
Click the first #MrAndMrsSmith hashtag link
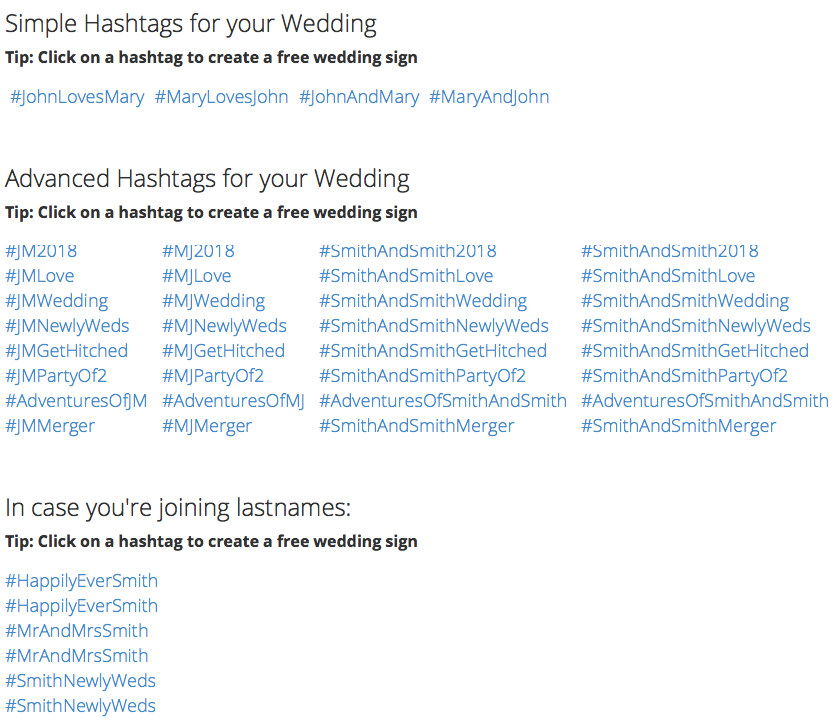(x=77, y=631)
